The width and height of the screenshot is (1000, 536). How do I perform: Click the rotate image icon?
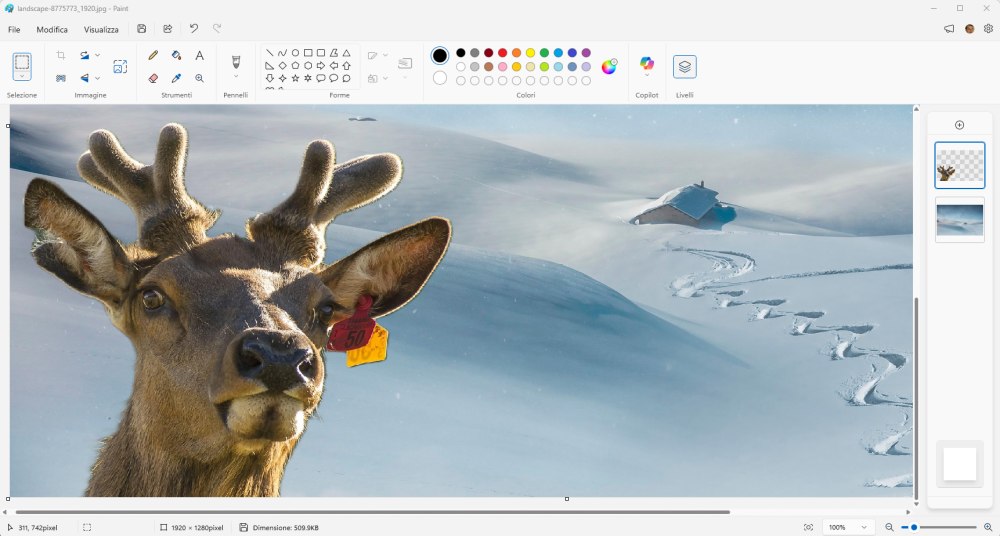coord(84,56)
